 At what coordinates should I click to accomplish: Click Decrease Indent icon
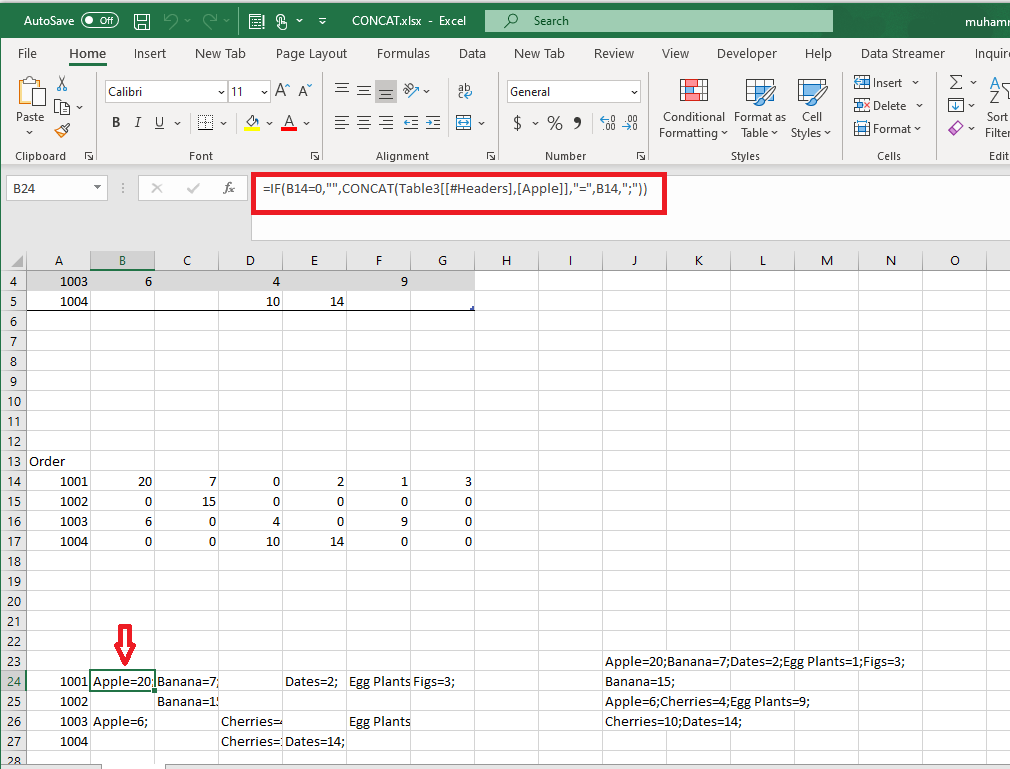[411, 122]
